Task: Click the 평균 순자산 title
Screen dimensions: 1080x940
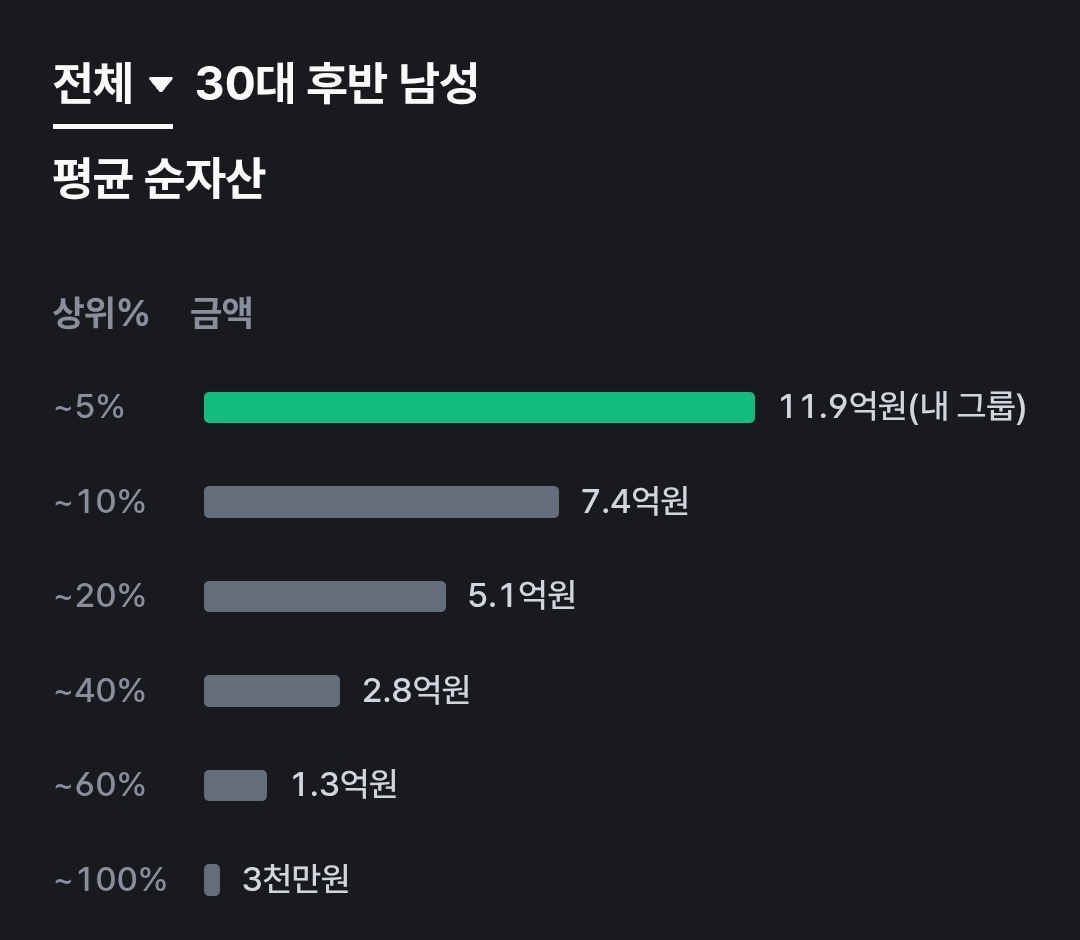Action: click(158, 179)
